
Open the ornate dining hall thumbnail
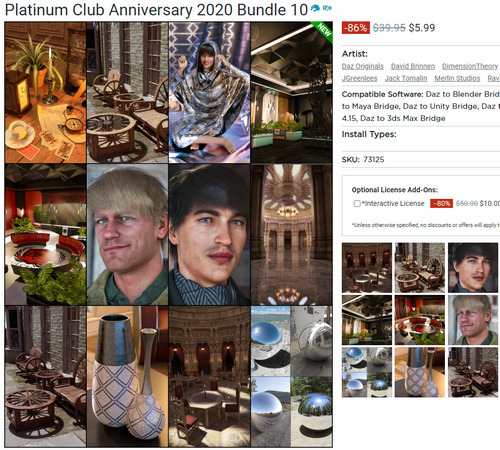click(367, 268)
